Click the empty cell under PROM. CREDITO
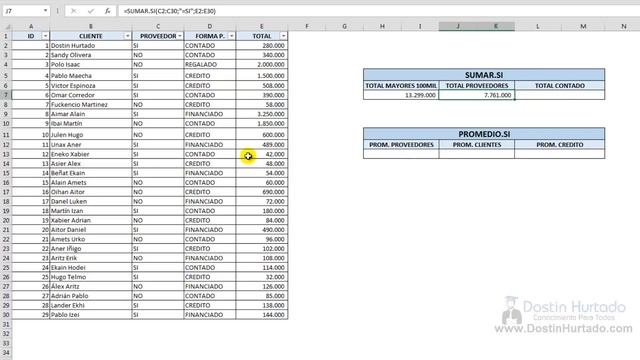Viewport: 640px width, 360px height. (x=560, y=154)
